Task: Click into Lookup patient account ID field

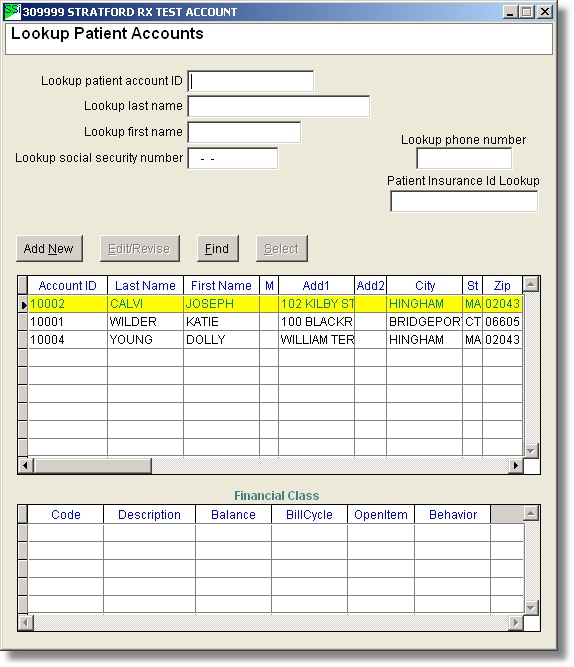Action: [251, 81]
